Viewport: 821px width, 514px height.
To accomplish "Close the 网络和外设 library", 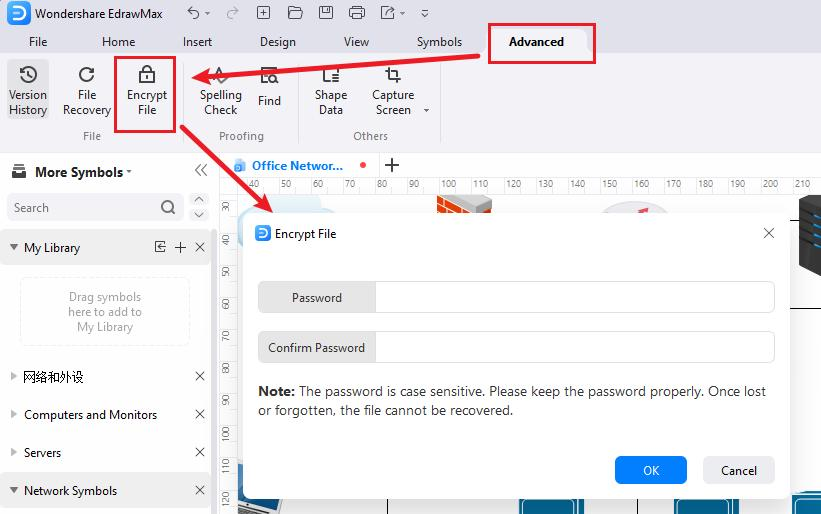I will pyautogui.click(x=200, y=376).
